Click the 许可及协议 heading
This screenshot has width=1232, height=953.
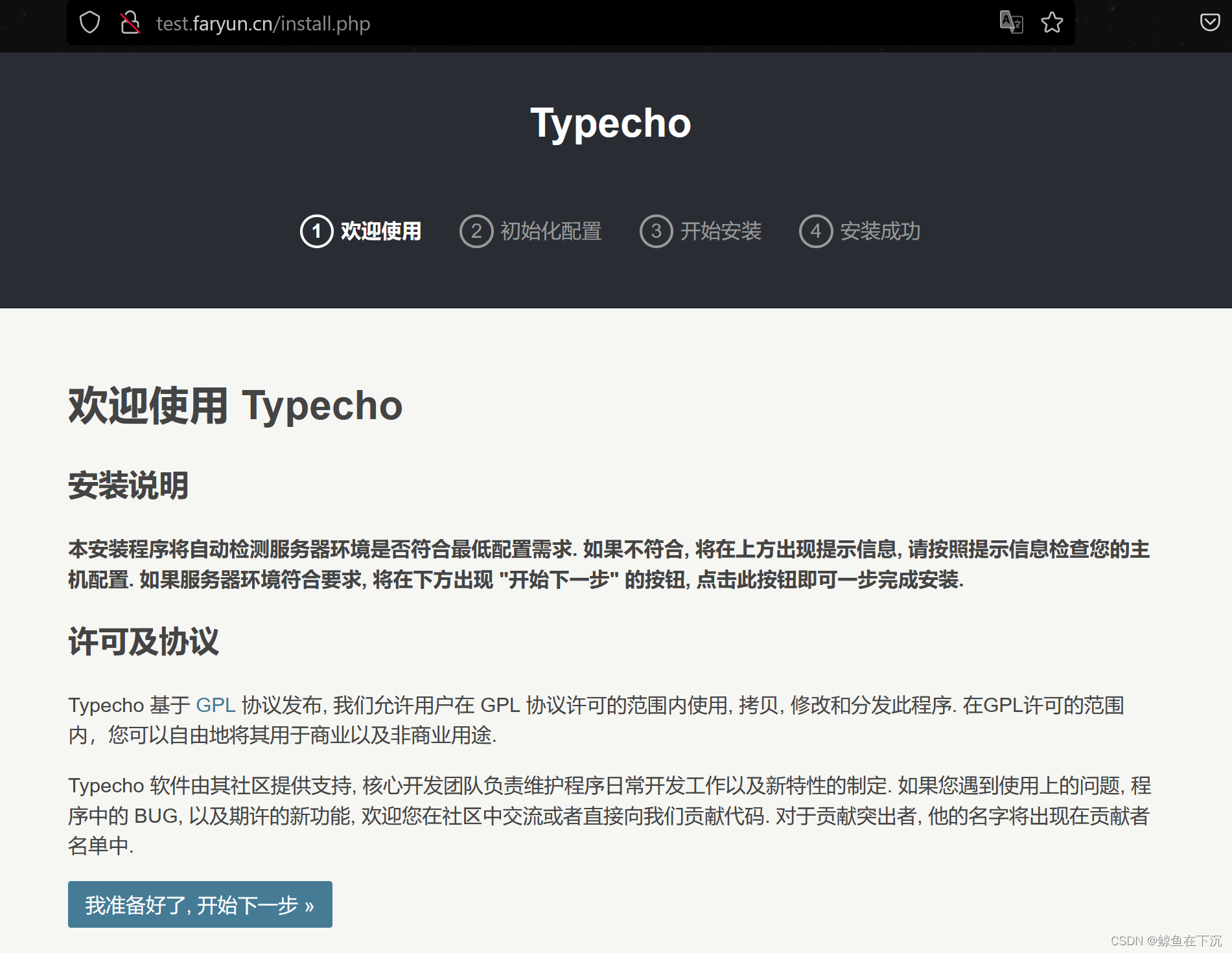pos(143,641)
